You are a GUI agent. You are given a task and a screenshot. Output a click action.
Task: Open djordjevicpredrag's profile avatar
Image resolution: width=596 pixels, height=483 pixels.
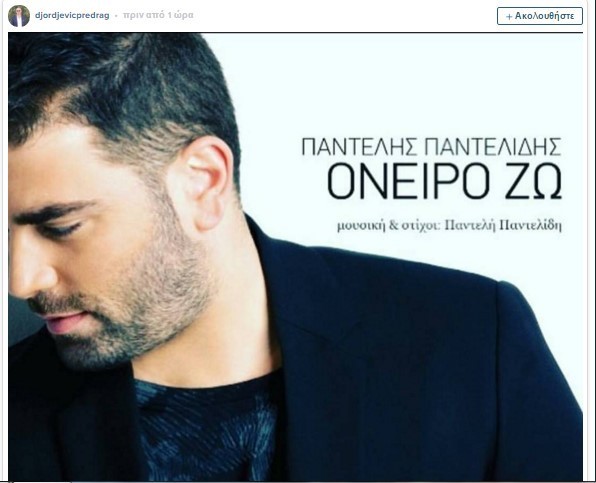(19, 16)
